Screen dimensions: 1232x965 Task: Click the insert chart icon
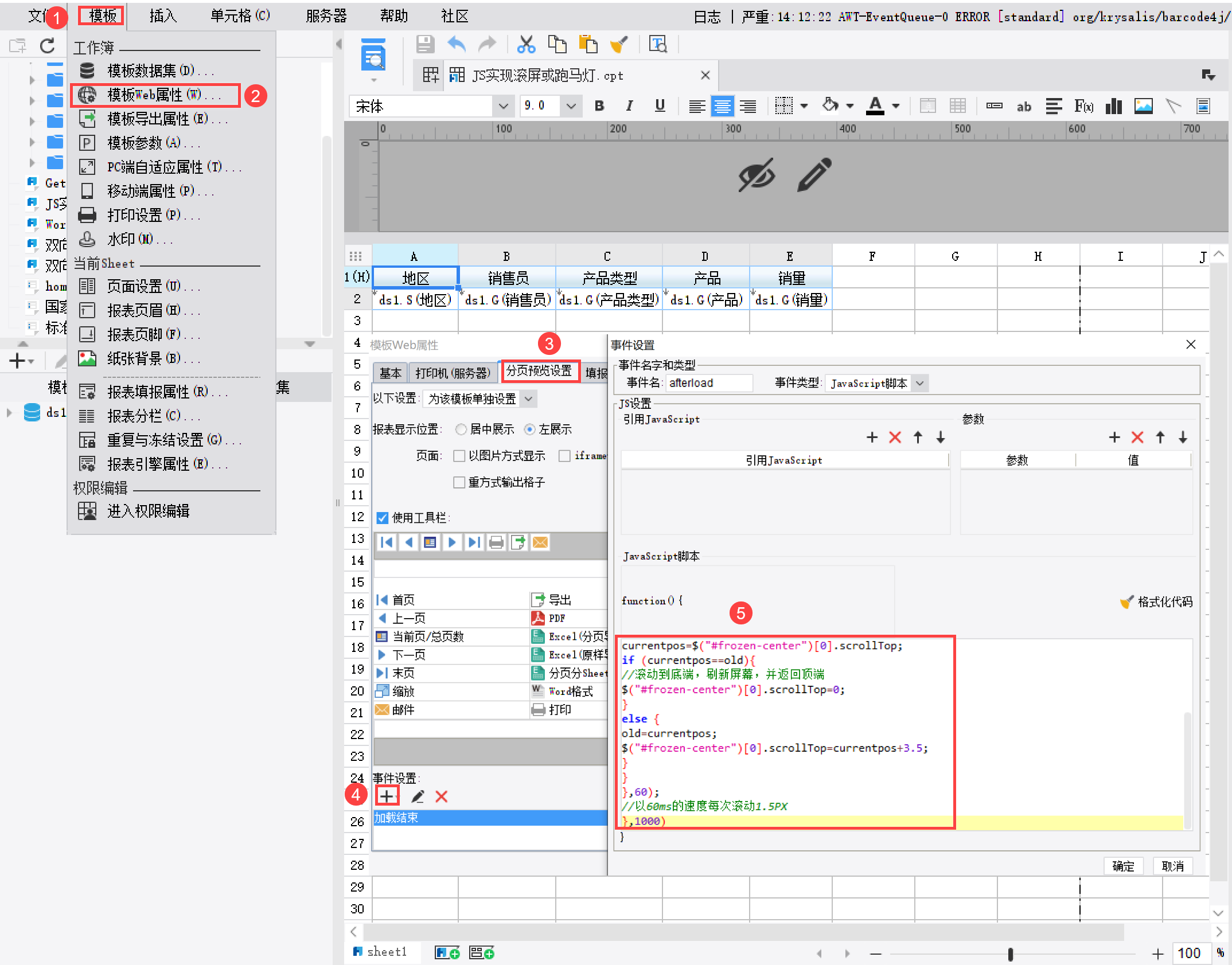(x=1113, y=106)
